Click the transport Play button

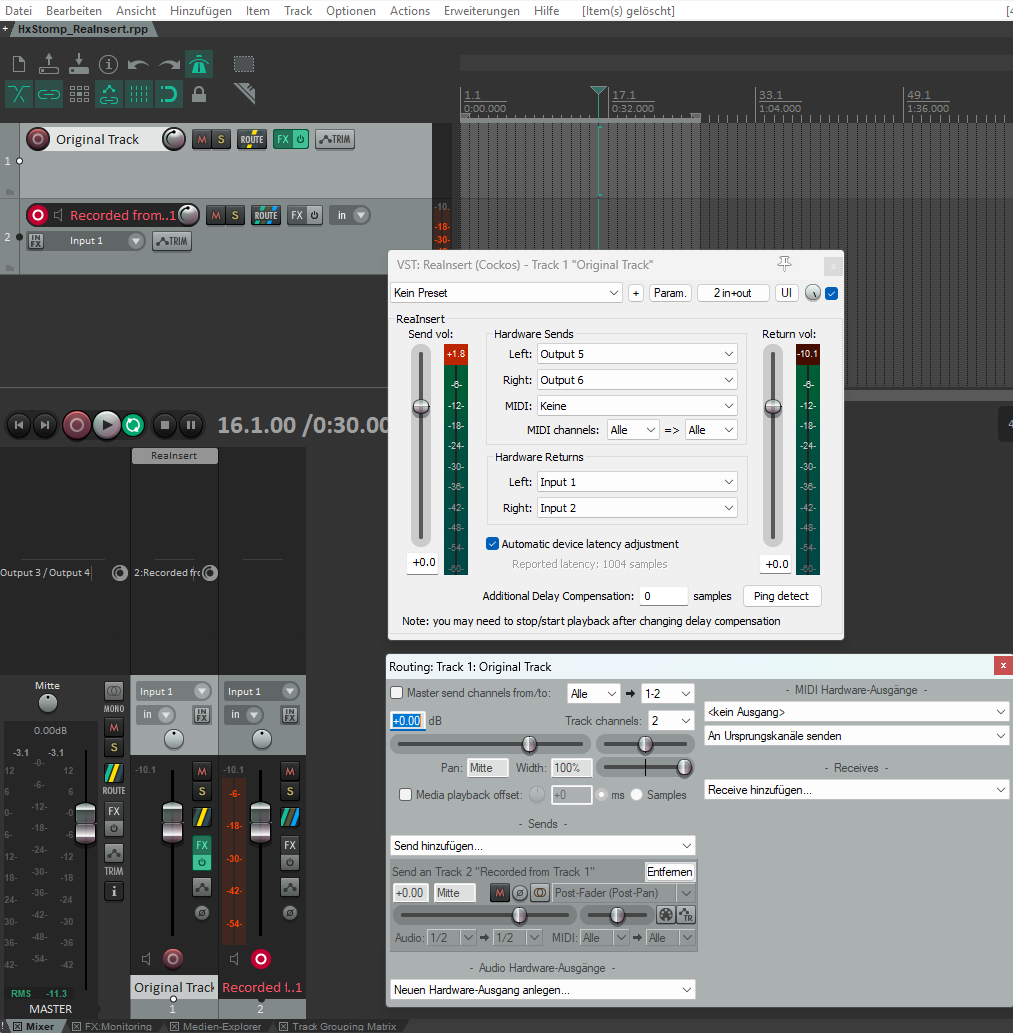coord(106,425)
